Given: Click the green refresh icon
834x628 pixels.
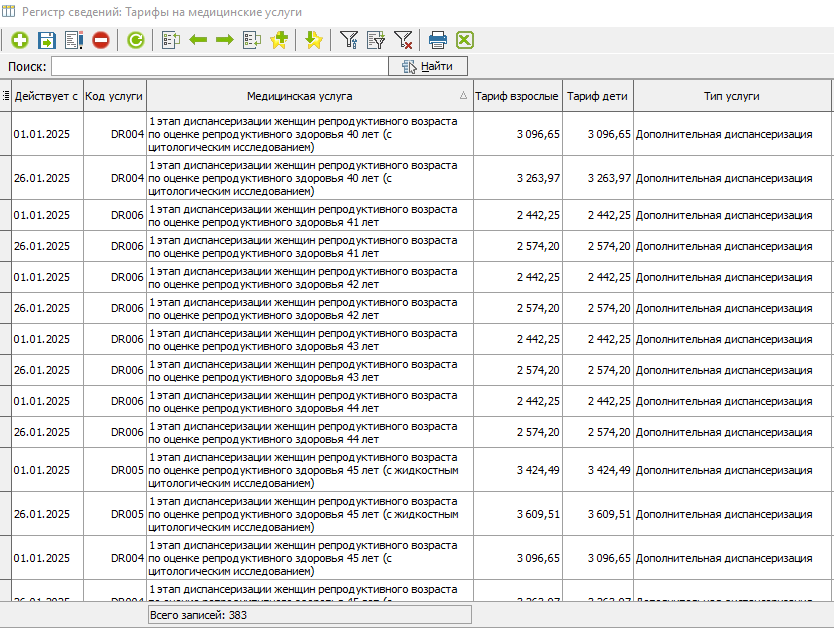Looking at the screenshot, I should pyautogui.click(x=135, y=40).
